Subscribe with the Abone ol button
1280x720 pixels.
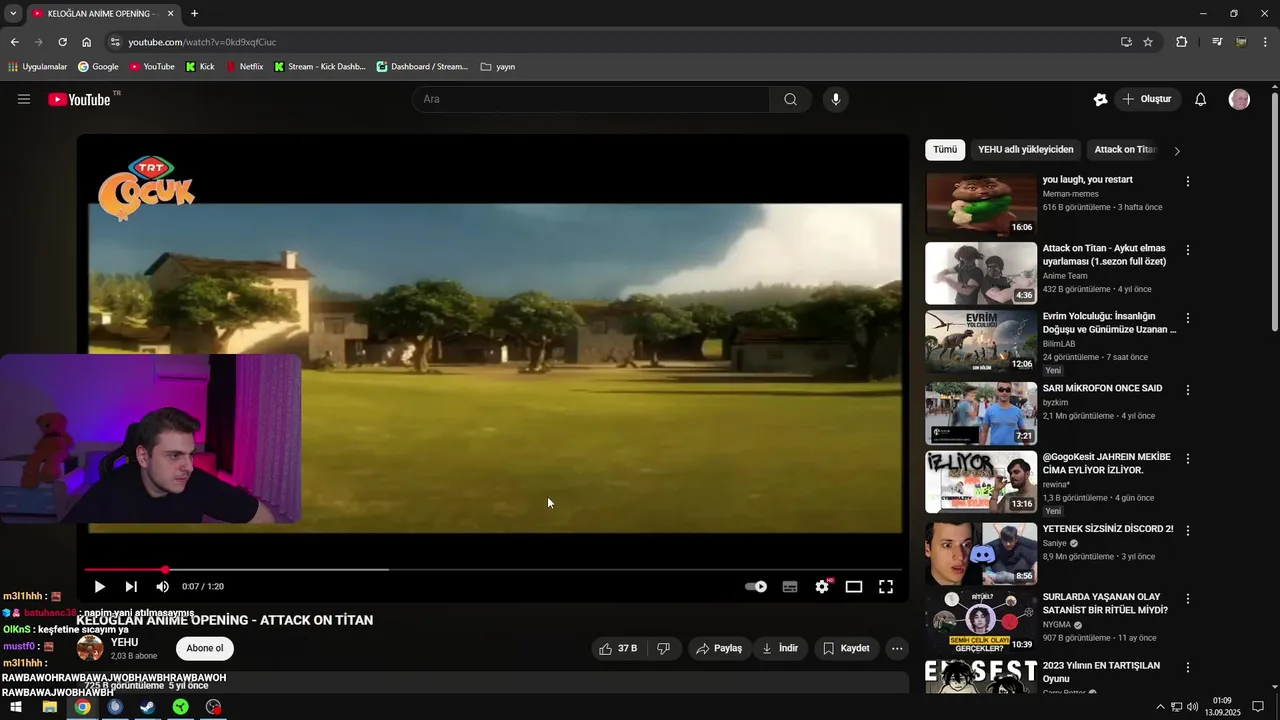[205, 648]
